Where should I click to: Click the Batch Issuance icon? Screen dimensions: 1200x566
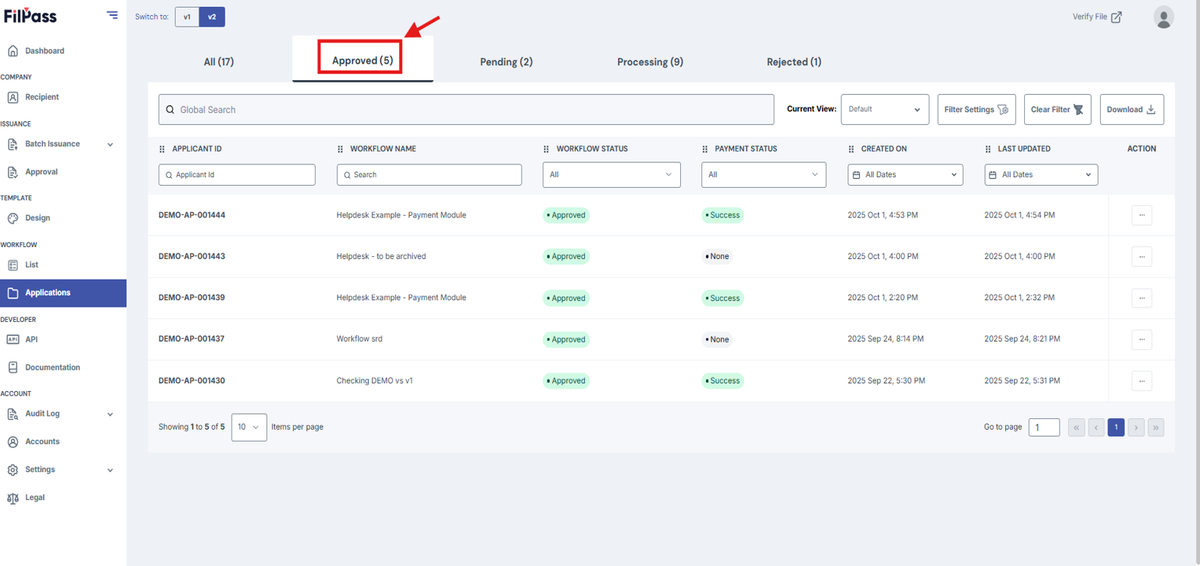13,144
